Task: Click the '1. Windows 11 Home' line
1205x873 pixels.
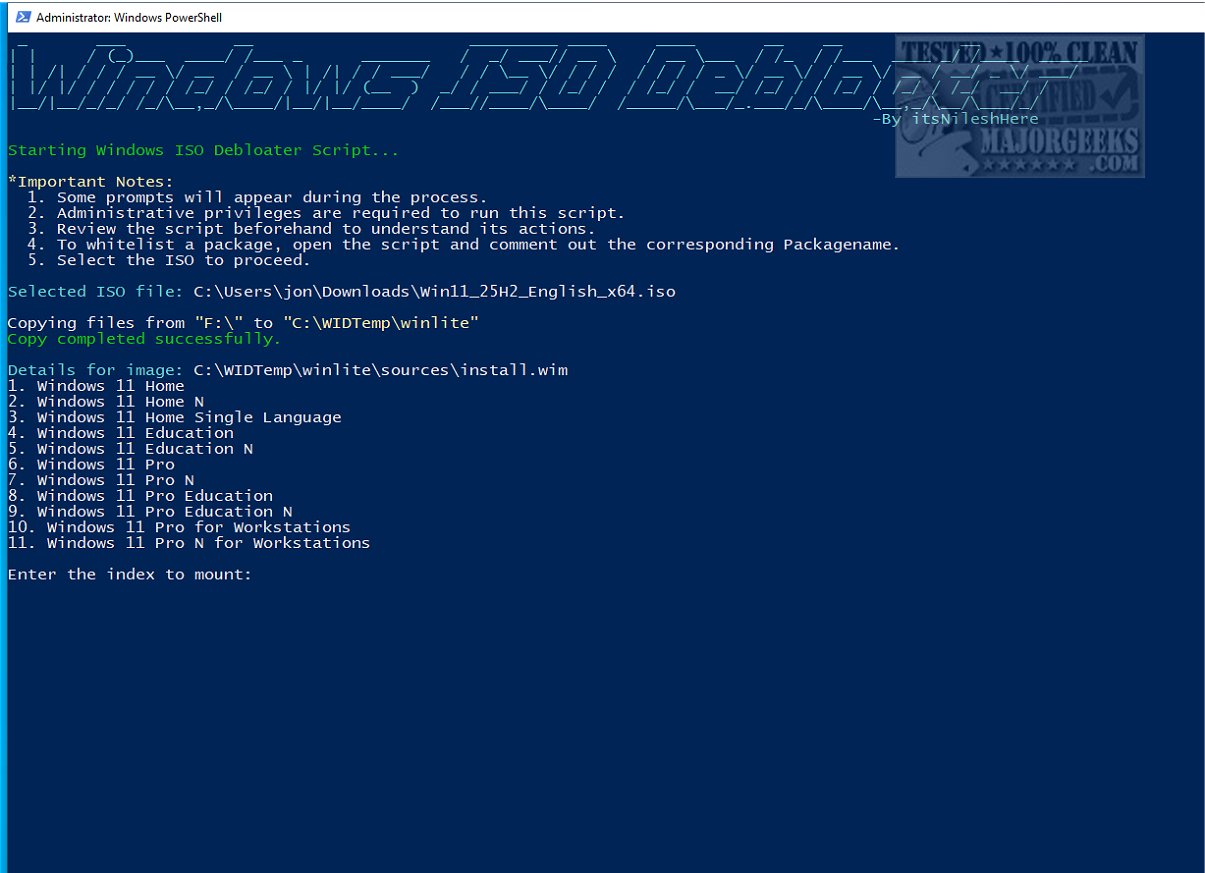Action: tap(96, 386)
